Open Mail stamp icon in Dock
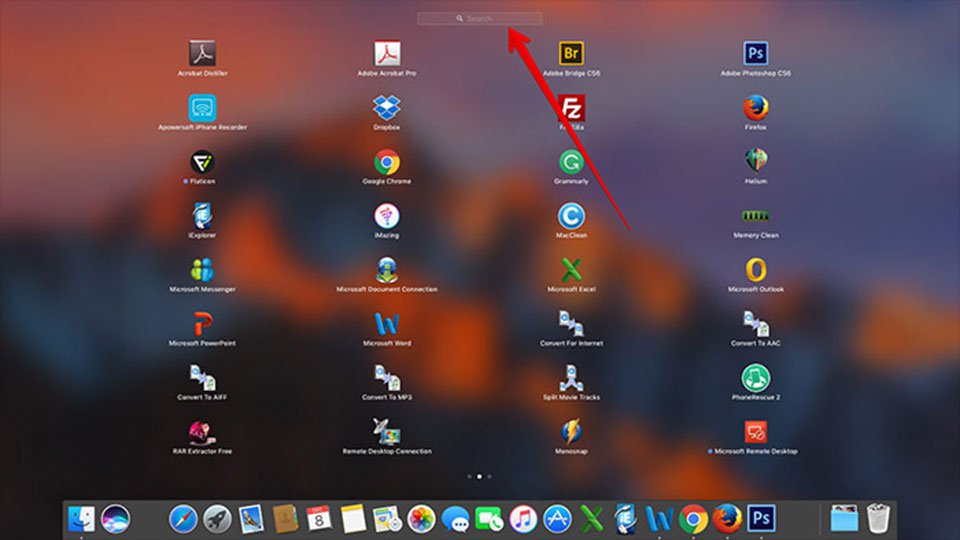The image size is (960, 540). tap(251, 519)
